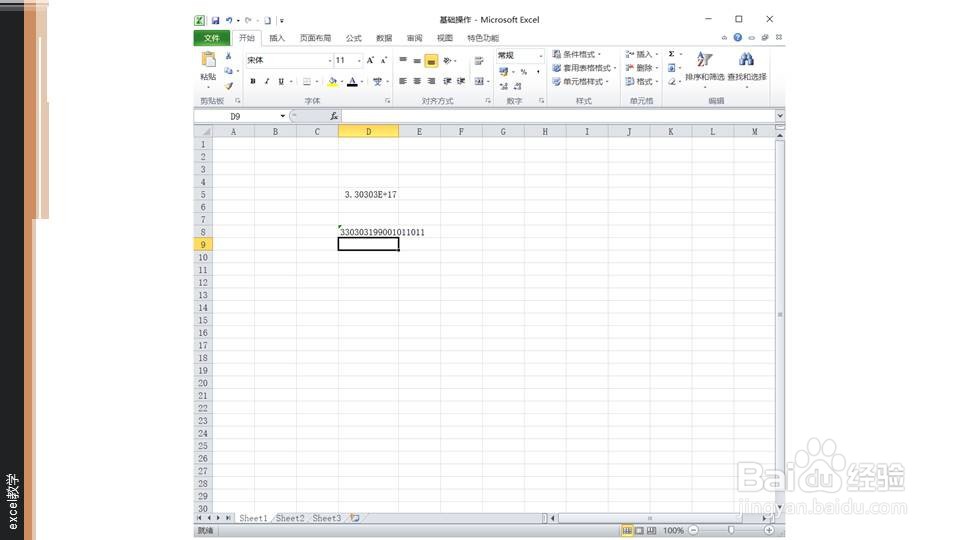Click the Copy icon in clipboard group
Image resolution: width=960 pixels, height=540 pixels.
[228, 71]
